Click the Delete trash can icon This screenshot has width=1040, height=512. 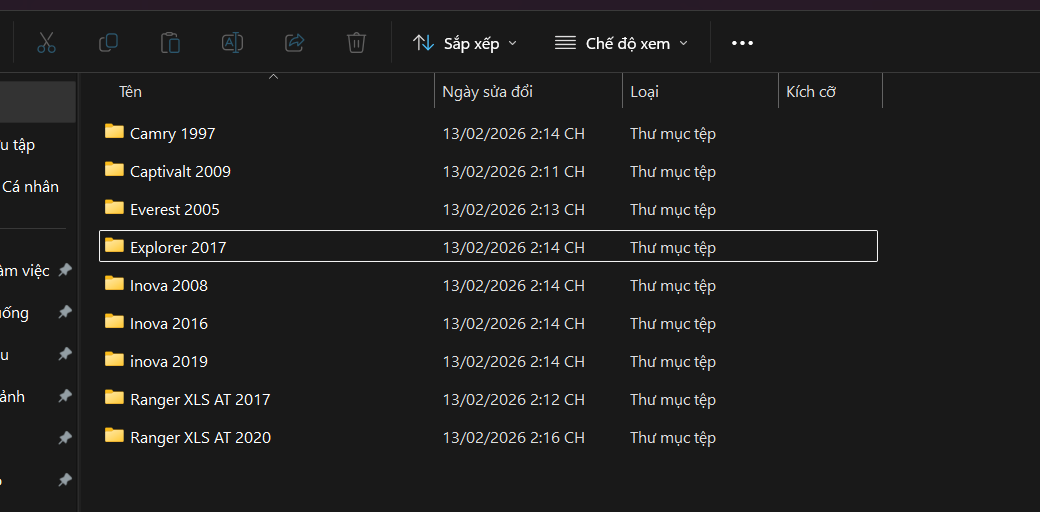(x=356, y=43)
